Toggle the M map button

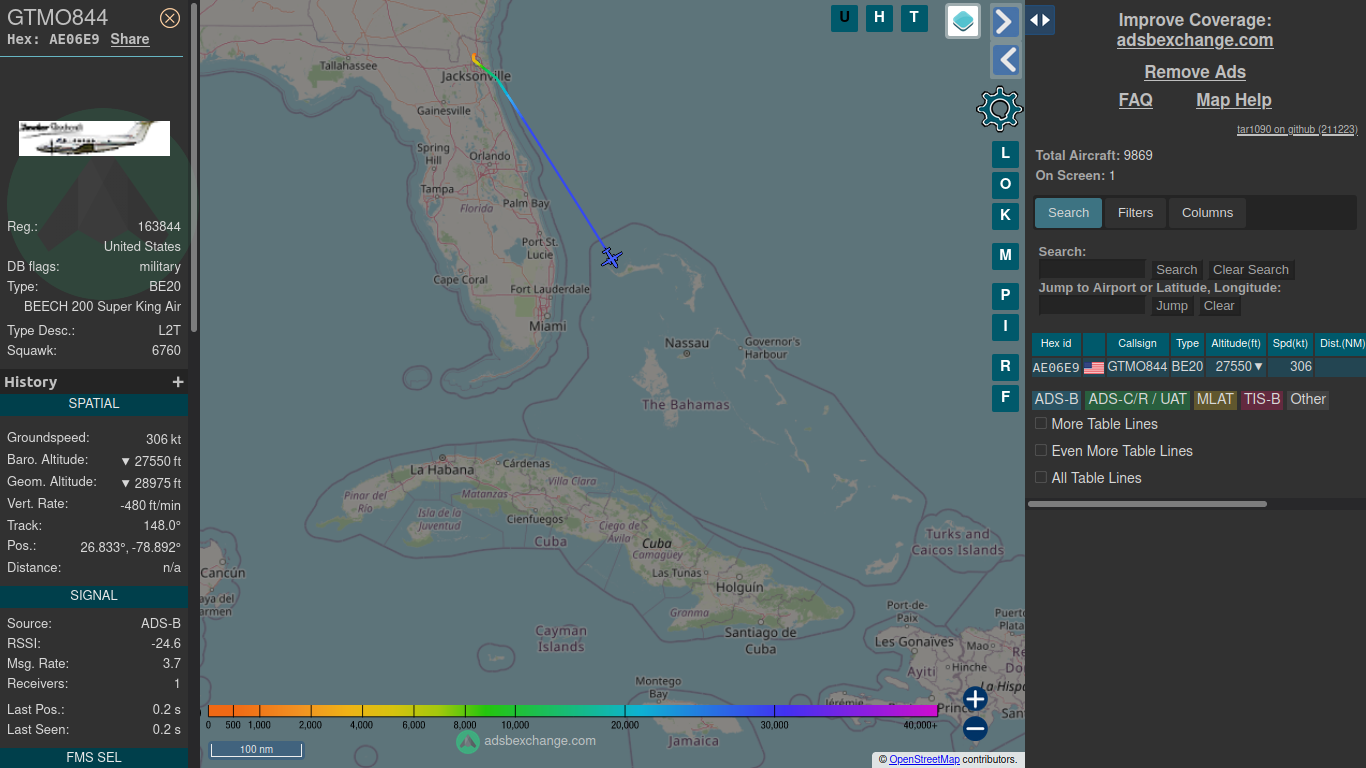(x=1005, y=256)
